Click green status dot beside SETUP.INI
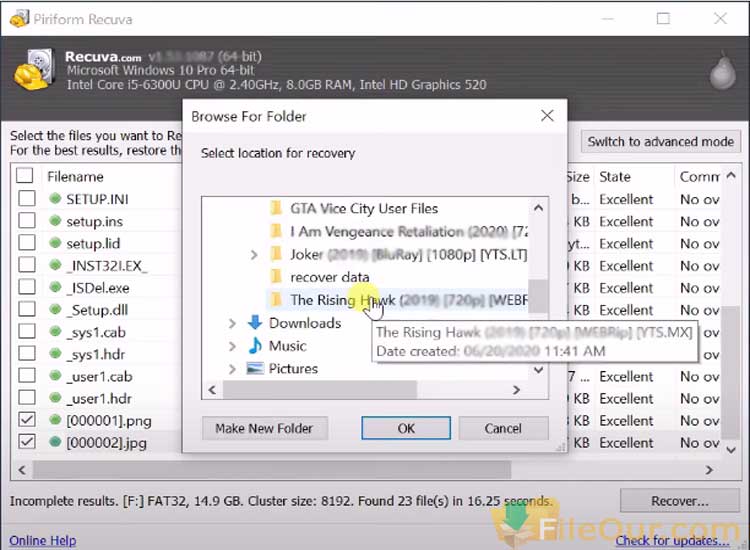 click(55, 199)
